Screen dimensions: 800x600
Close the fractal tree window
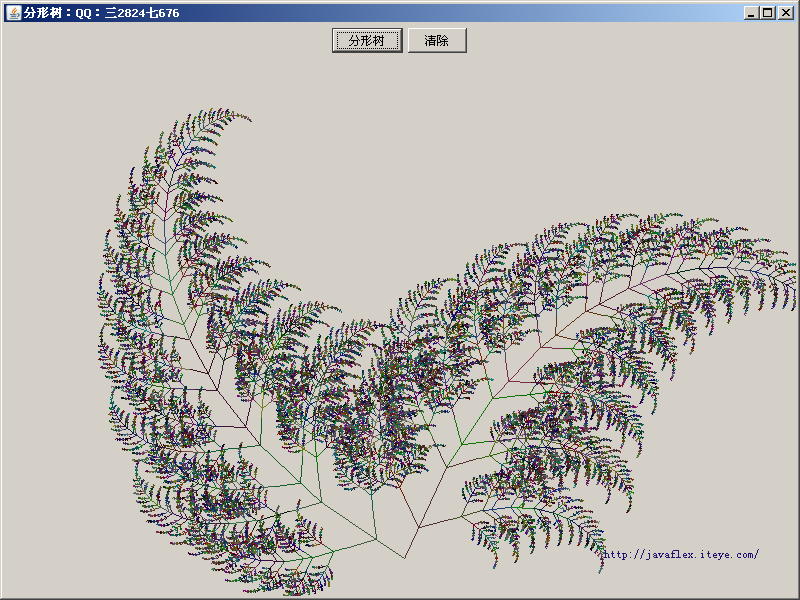point(785,13)
